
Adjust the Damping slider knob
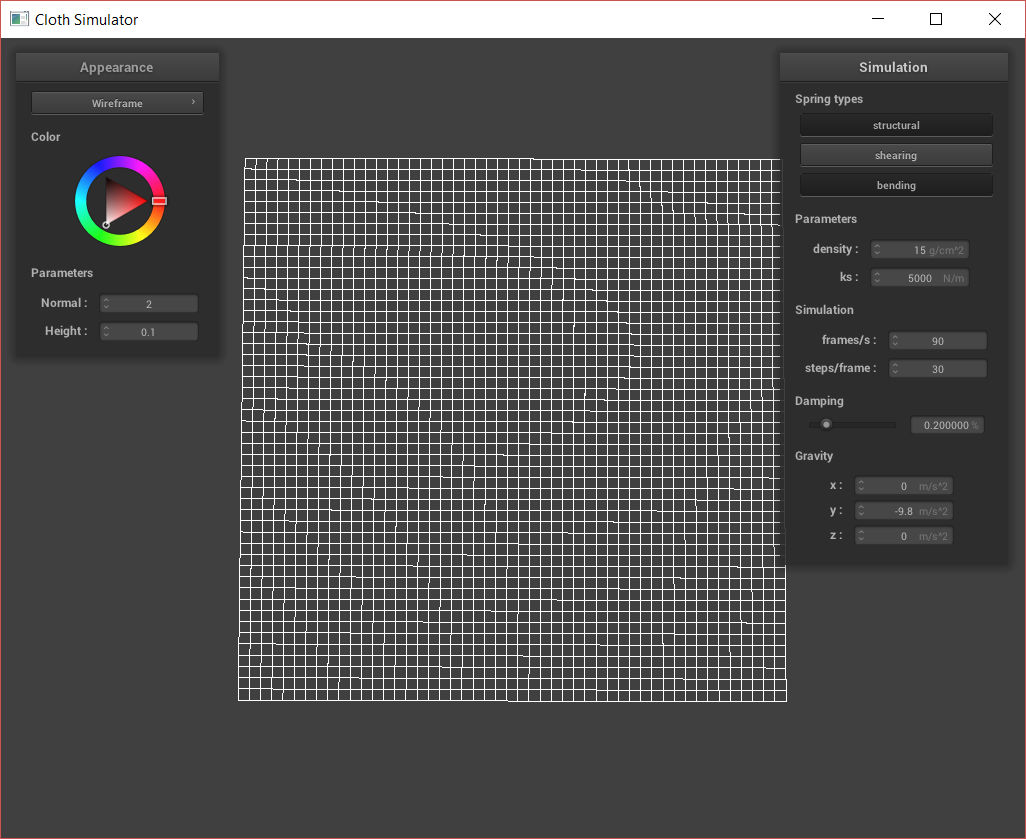pyautogui.click(x=826, y=425)
